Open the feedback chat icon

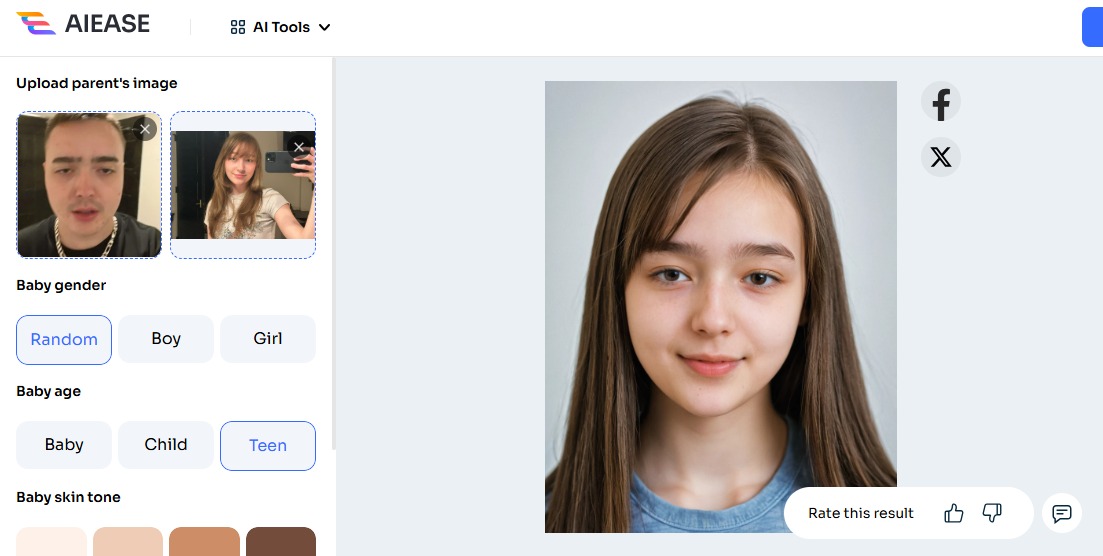[x=1061, y=513]
